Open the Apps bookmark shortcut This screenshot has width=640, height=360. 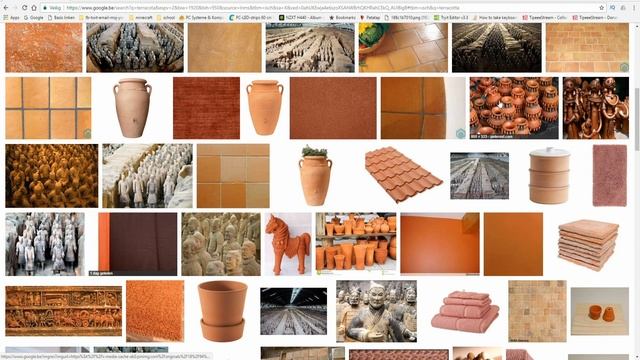[11, 18]
